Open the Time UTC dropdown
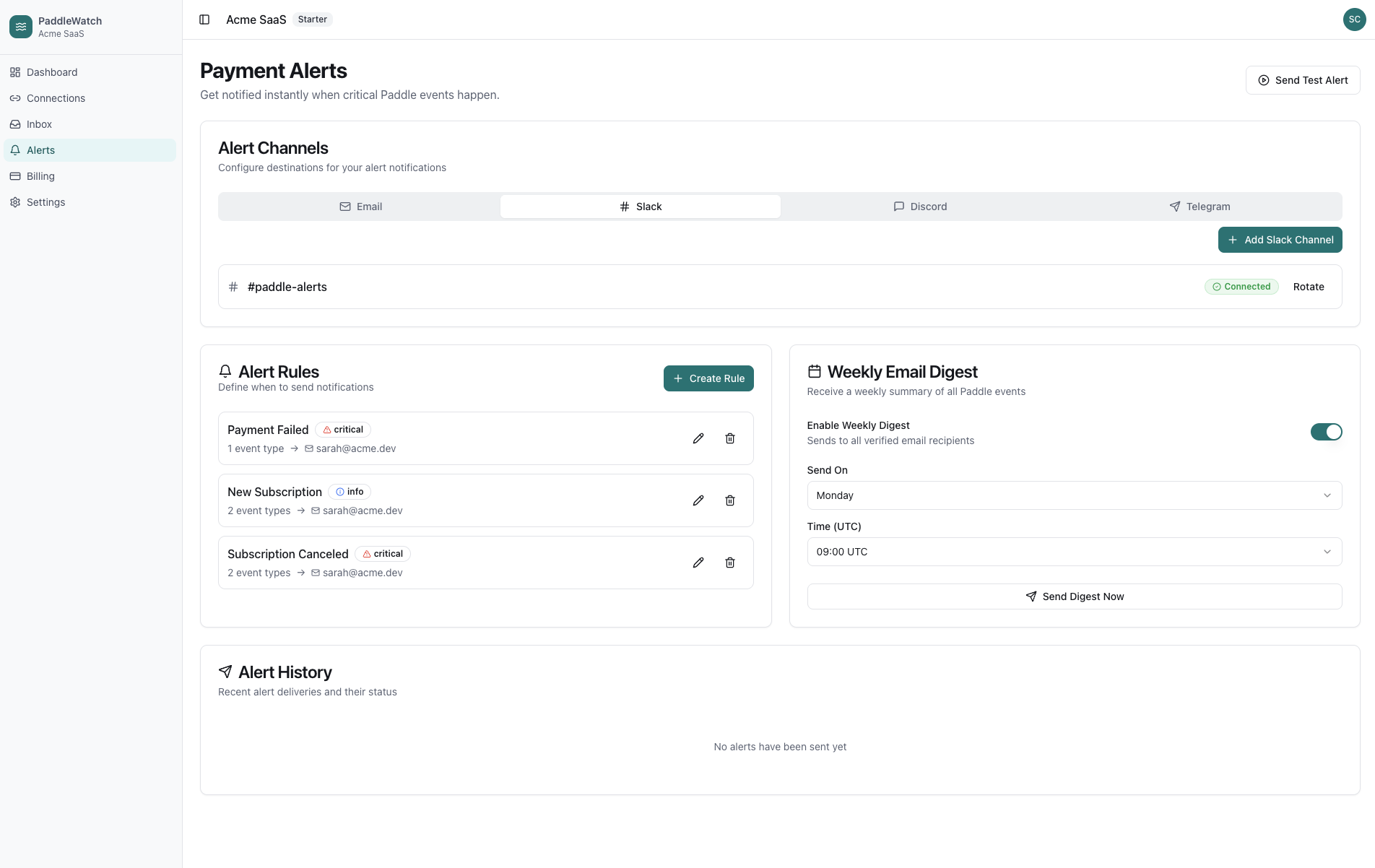 [1074, 552]
